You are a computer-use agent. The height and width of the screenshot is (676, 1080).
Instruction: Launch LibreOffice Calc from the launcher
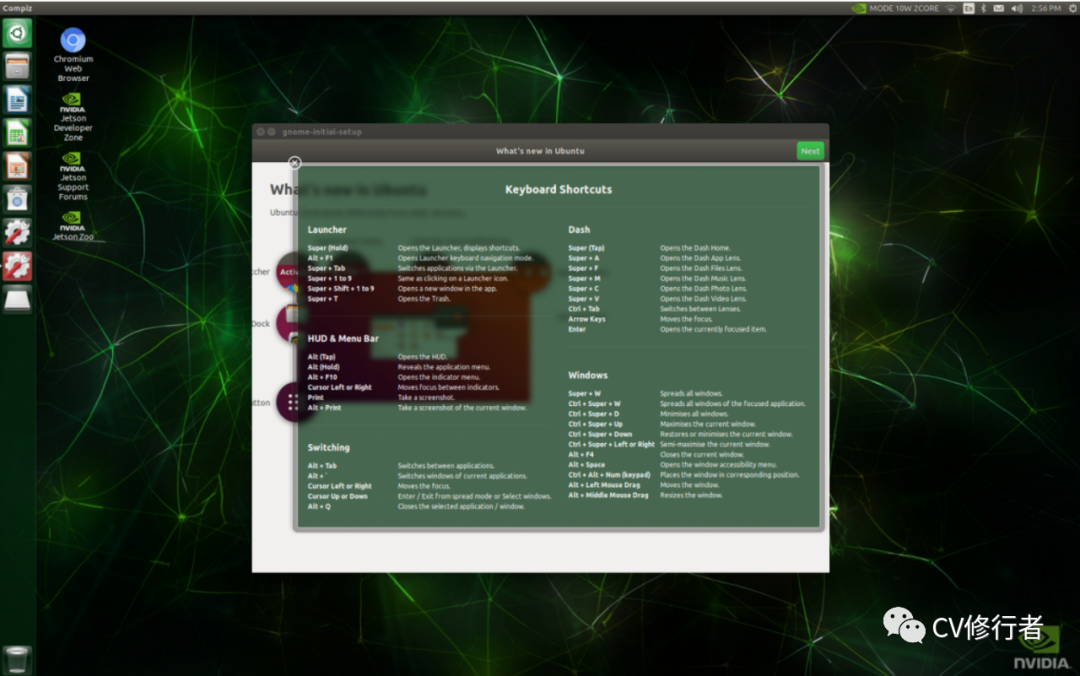tap(17, 133)
